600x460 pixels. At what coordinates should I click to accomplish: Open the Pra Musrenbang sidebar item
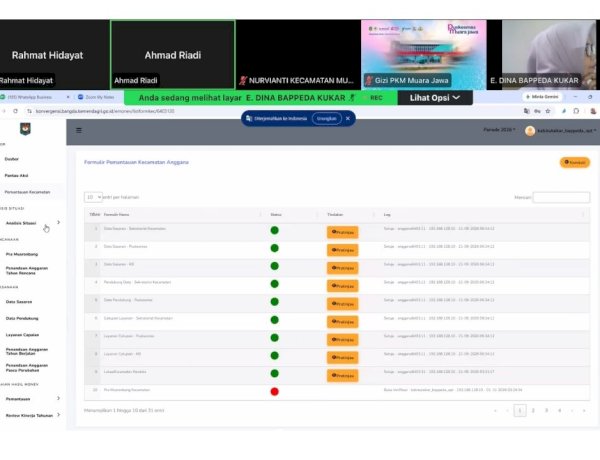(22, 254)
